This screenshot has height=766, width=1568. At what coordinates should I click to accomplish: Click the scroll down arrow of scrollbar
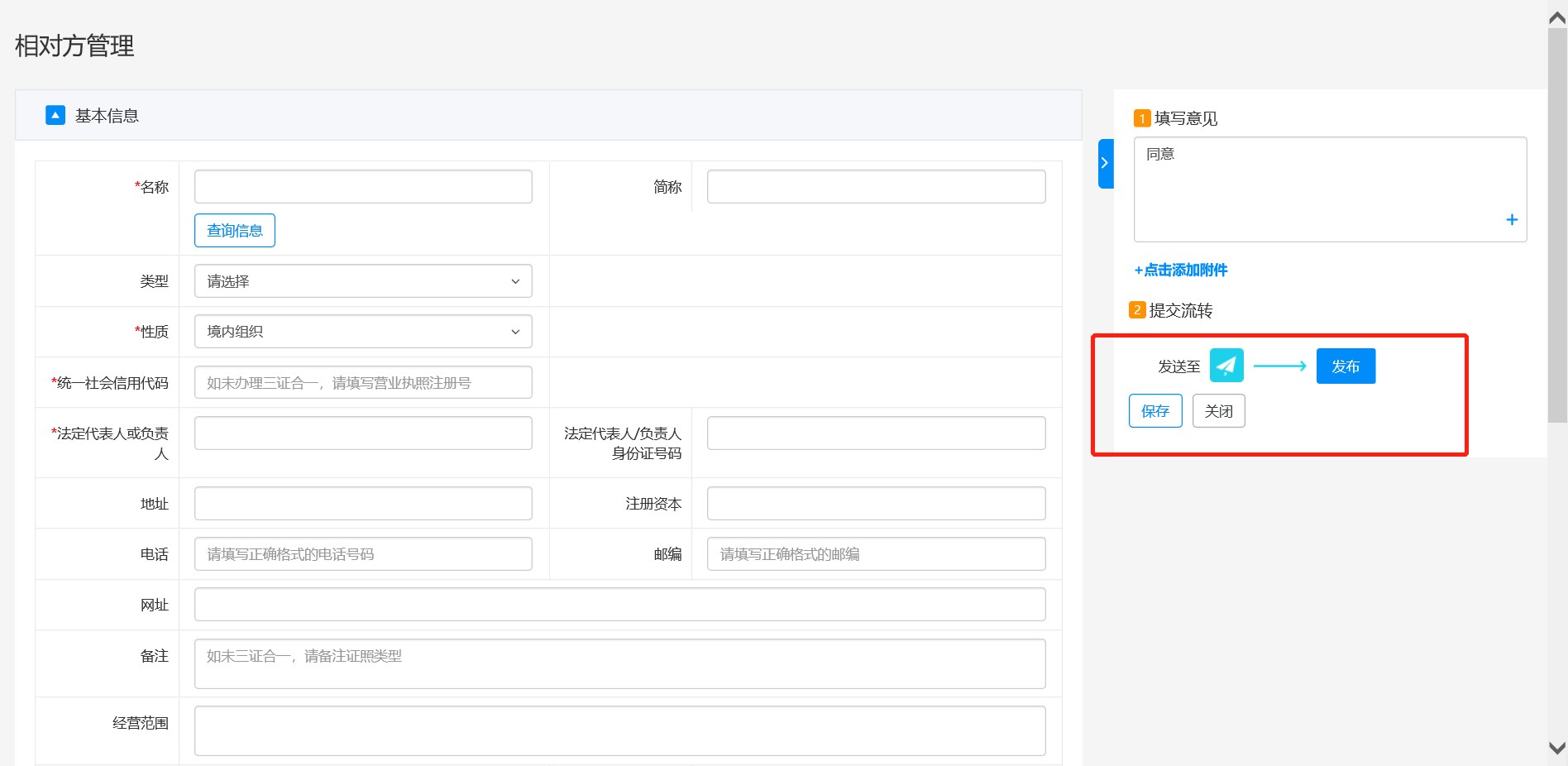[1557, 748]
